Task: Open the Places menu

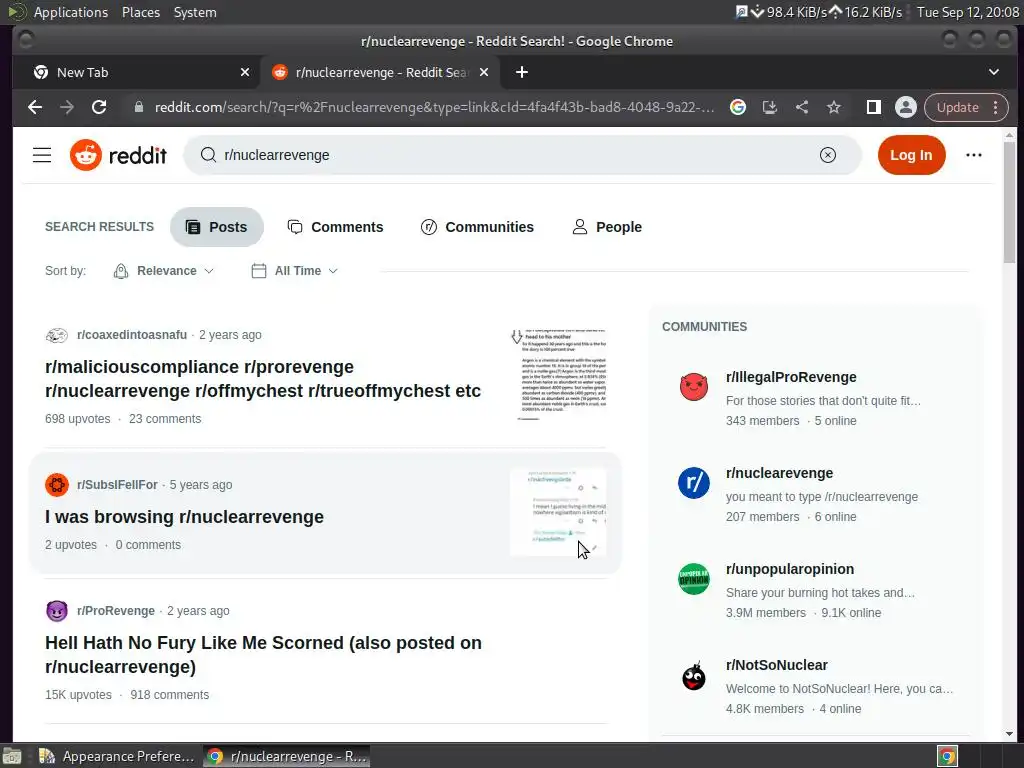Action: tap(140, 12)
